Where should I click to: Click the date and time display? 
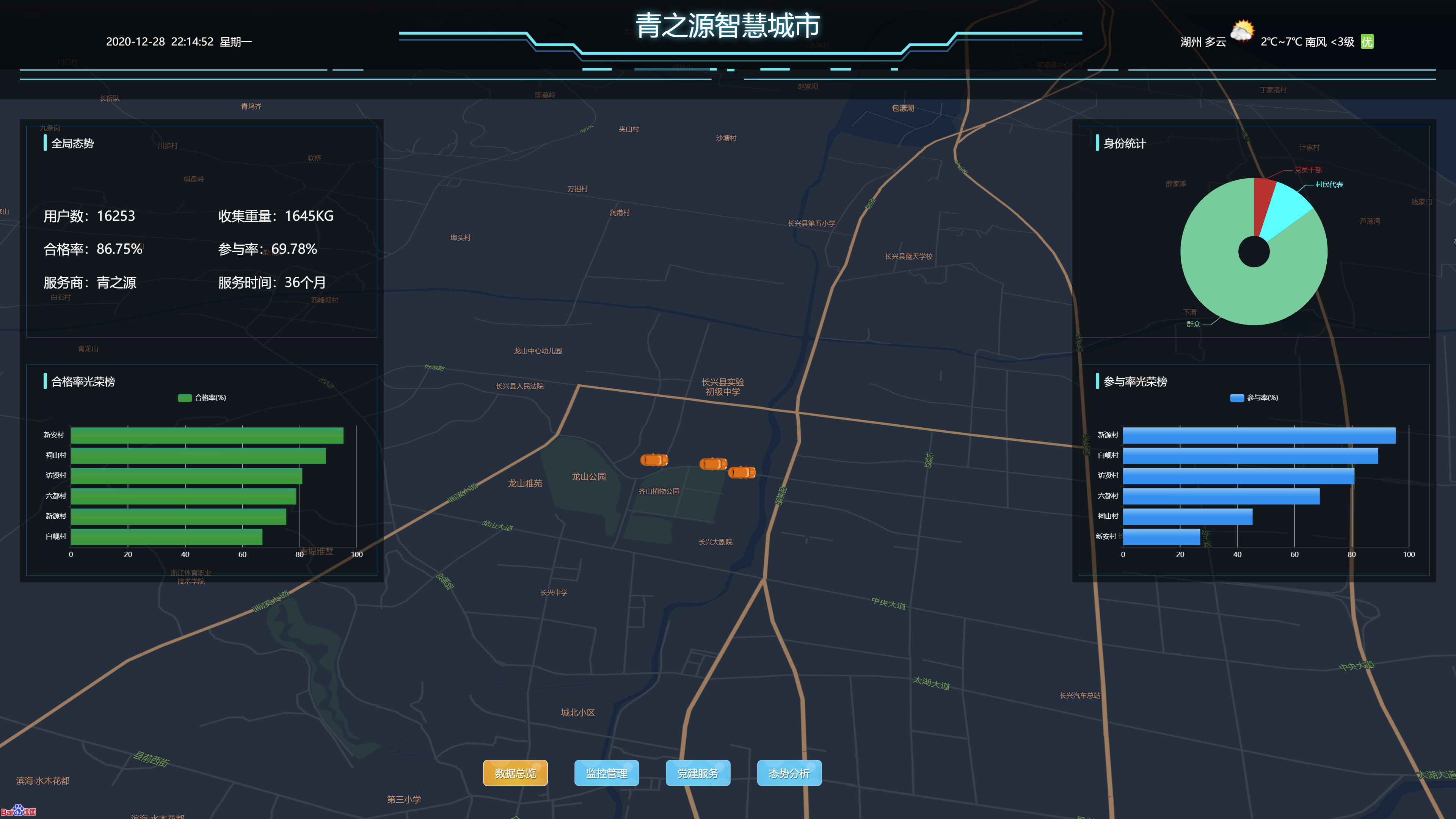point(179,41)
